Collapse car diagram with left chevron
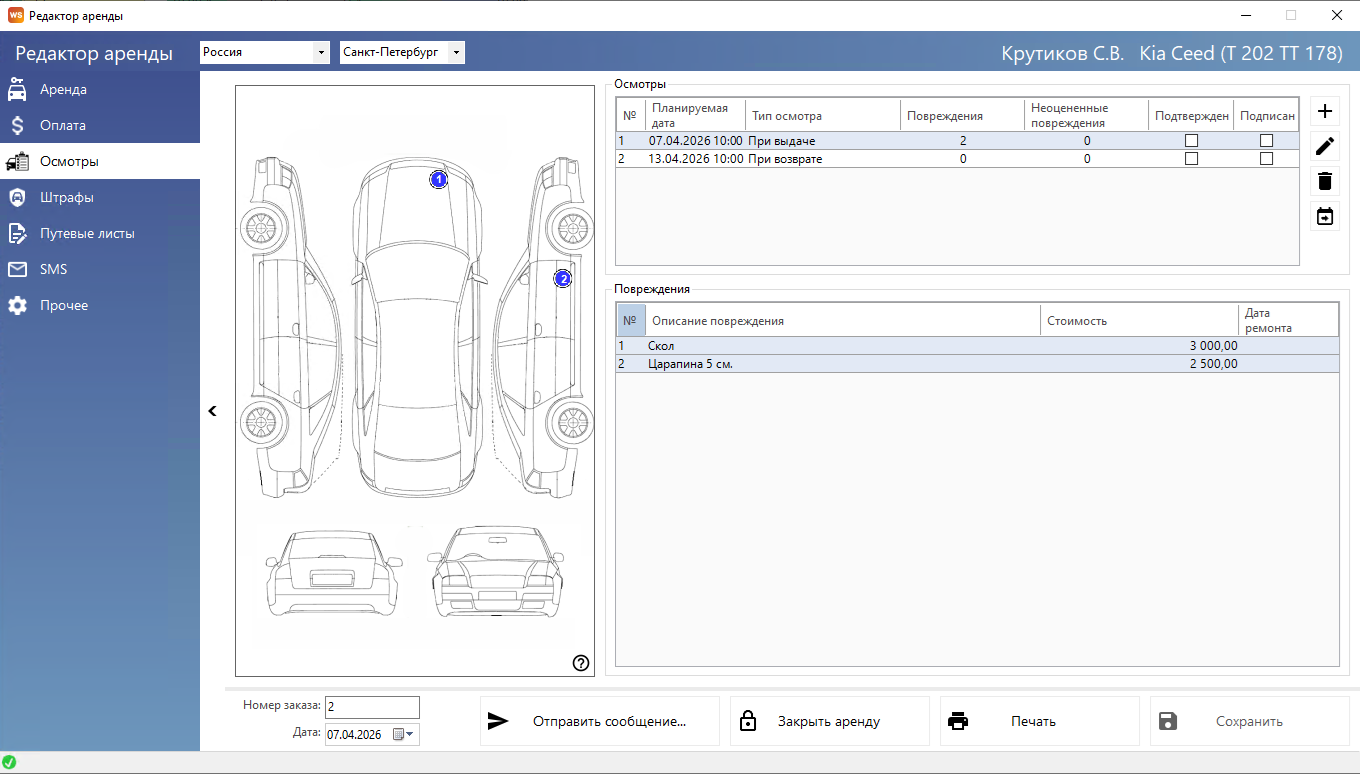 tap(212, 411)
